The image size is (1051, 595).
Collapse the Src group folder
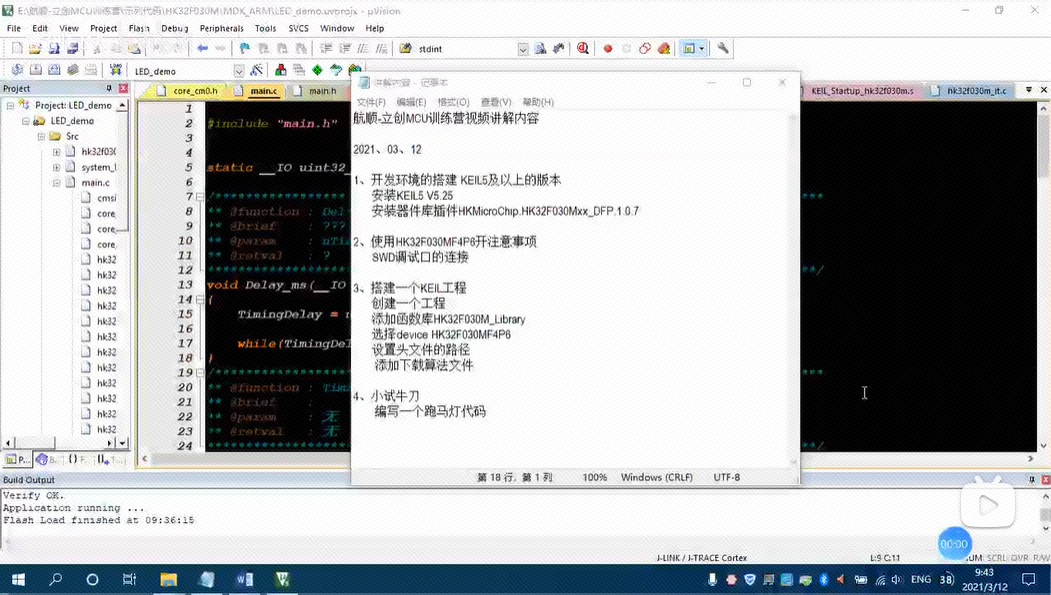[42, 136]
